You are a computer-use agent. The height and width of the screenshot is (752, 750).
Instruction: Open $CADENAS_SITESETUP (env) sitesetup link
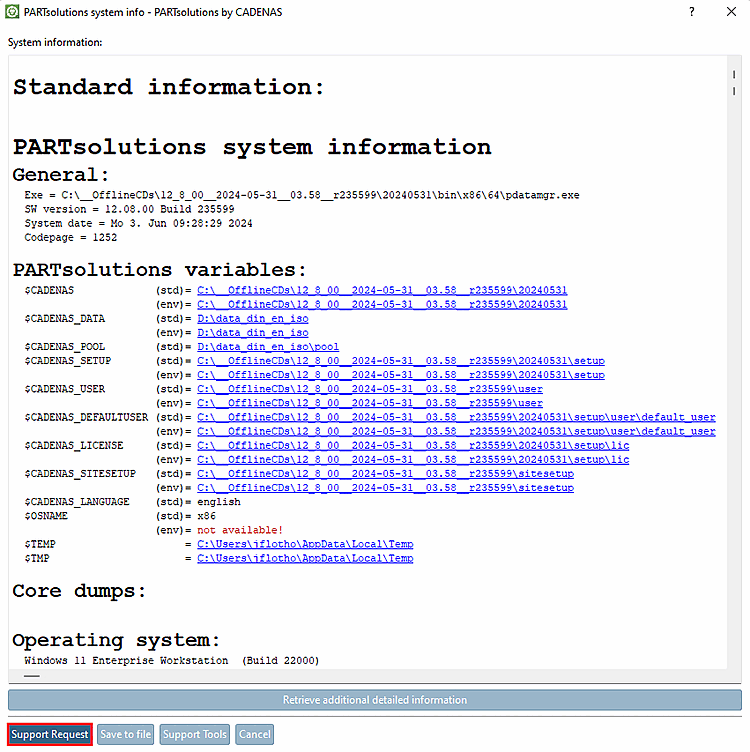click(385, 488)
